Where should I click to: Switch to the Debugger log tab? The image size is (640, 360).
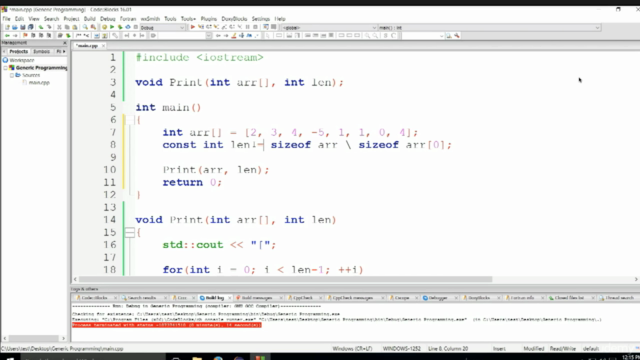click(437, 298)
